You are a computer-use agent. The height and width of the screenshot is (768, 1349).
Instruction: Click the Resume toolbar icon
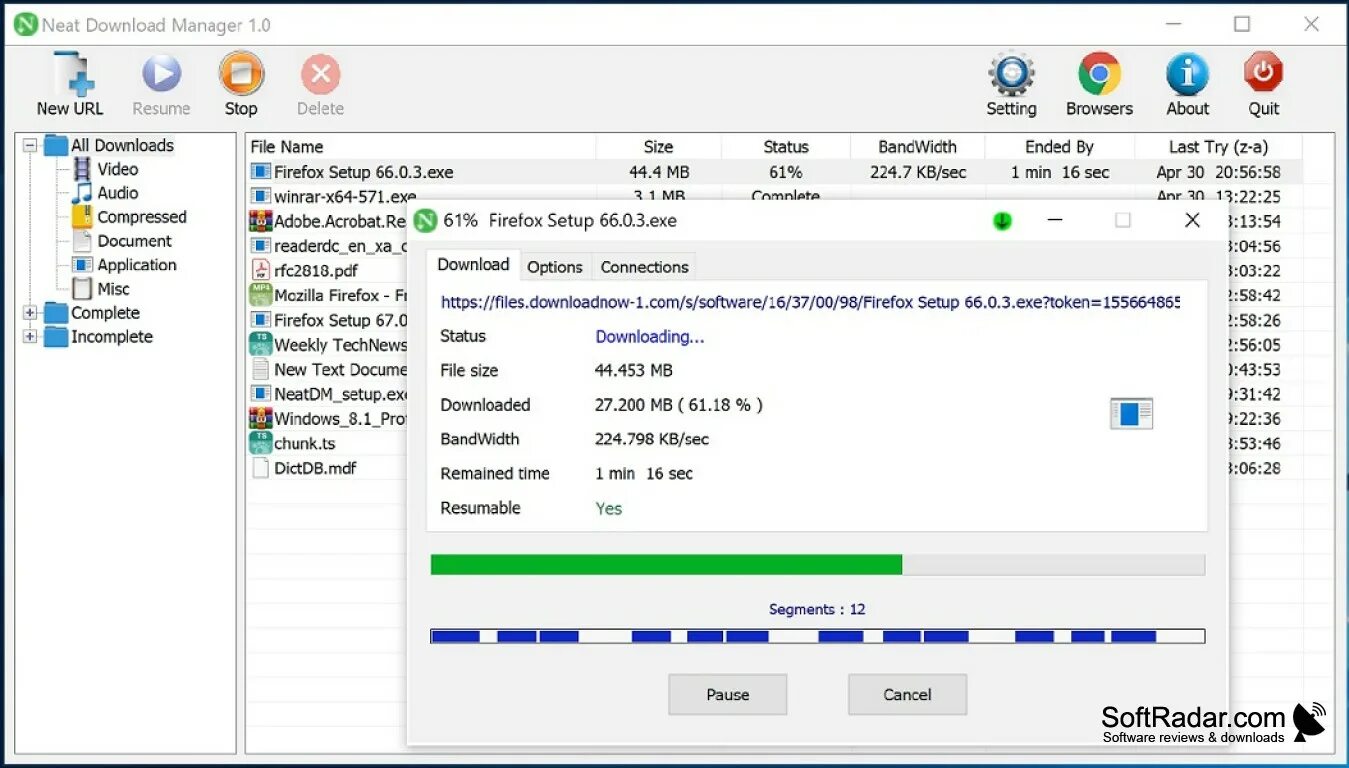[x=161, y=74]
